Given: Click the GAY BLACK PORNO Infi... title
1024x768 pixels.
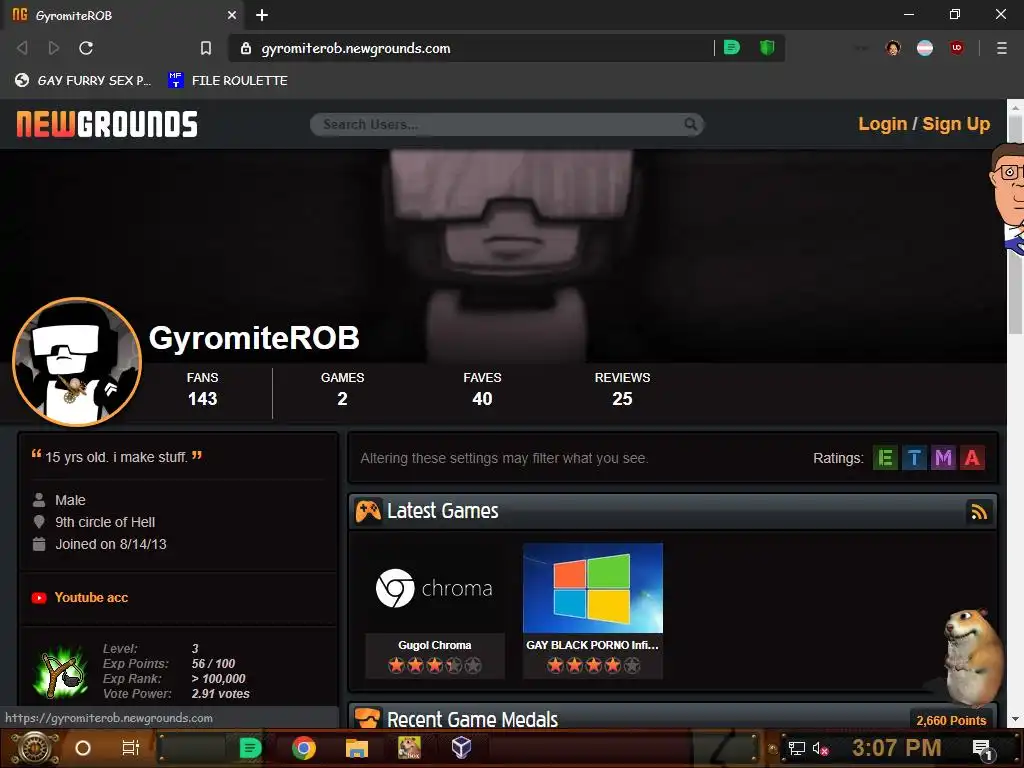Looking at the screenshot, I should 592,645.
